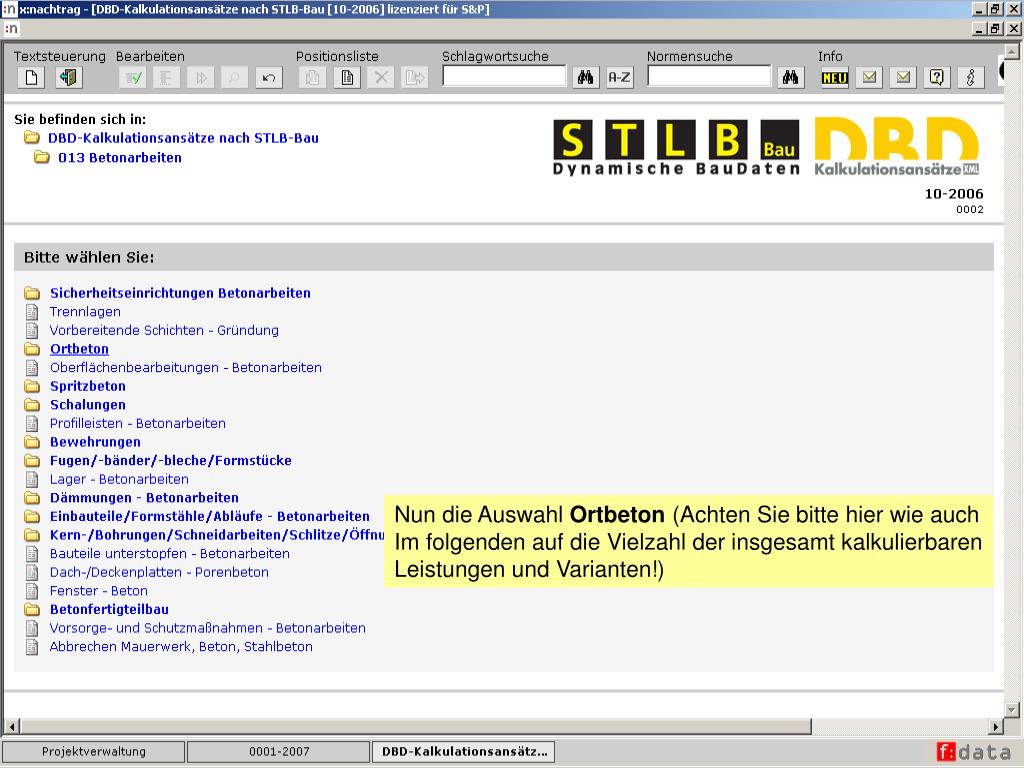Viewport: 1024px width, 768px height.
Task: Click the yellow NEU icon under Info
Action: 835,78
